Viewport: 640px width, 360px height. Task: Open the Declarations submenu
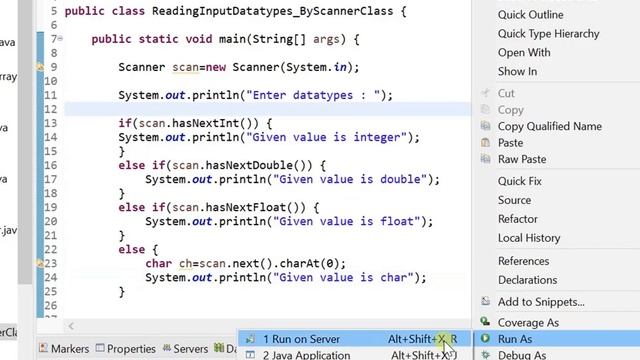click(x=527, y=280)
